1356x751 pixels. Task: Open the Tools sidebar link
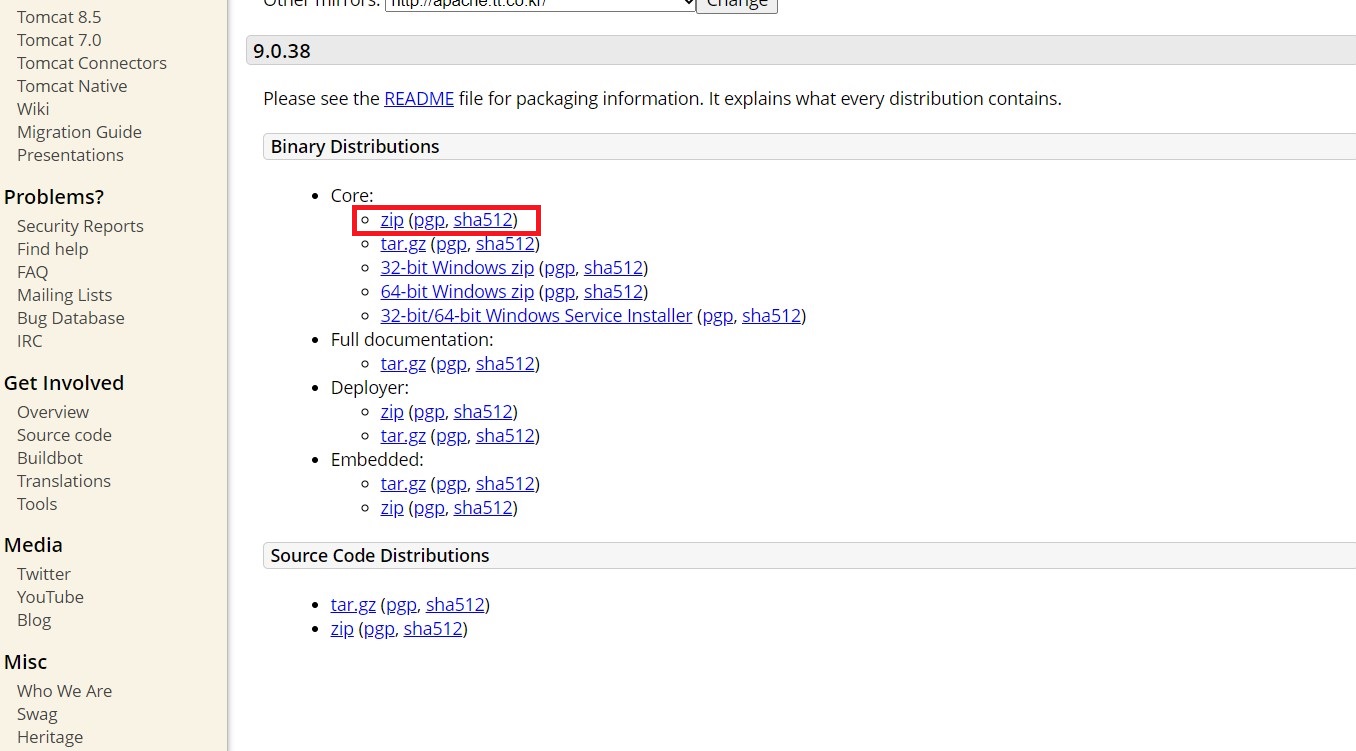pyautogui.click(x=37, y=504)
